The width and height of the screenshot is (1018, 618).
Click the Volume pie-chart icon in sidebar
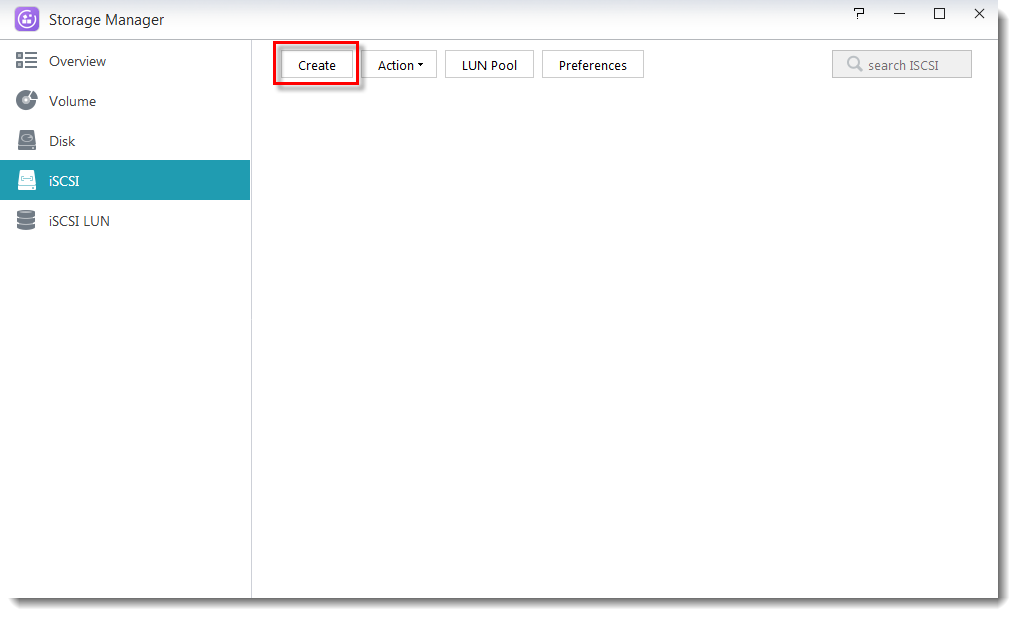coord(27,100)
